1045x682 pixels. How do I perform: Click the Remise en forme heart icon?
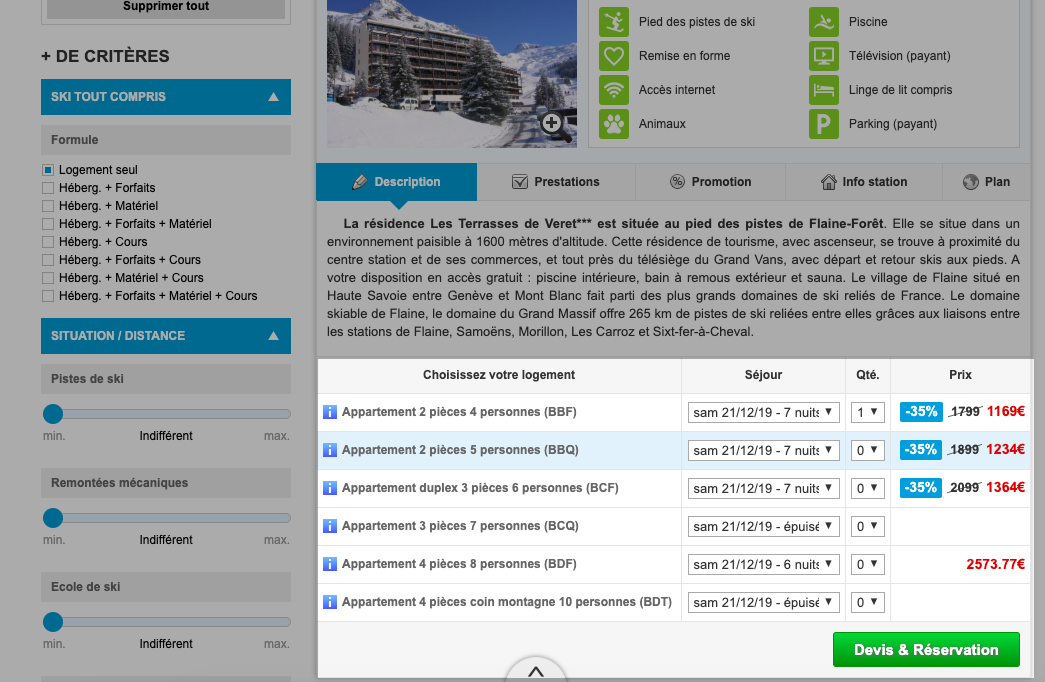pos(614,56)
